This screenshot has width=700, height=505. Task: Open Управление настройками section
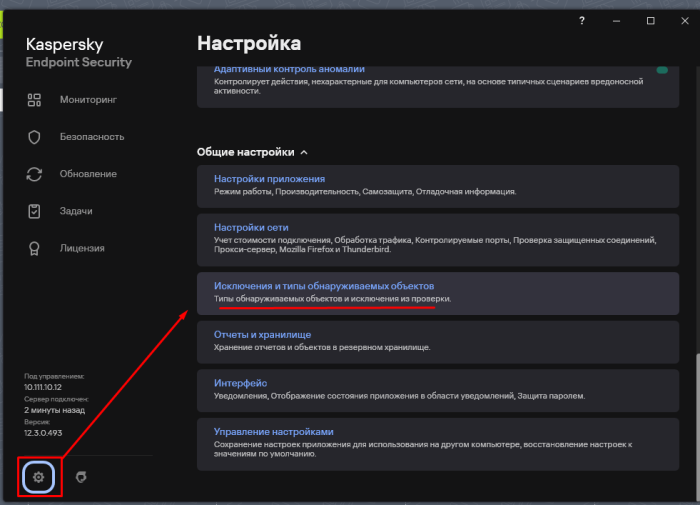273,432
